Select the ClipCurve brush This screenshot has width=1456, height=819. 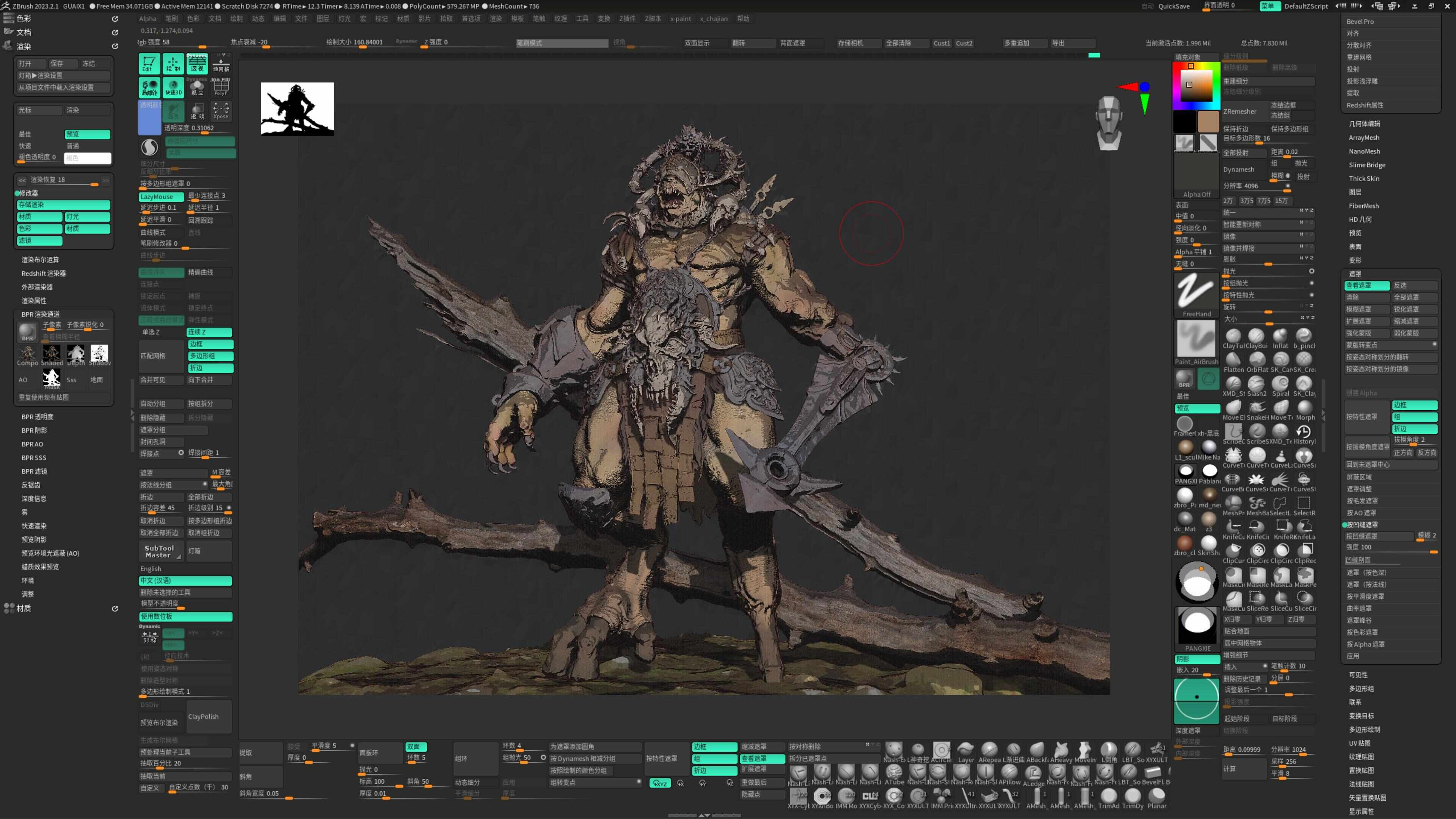click(x=1233, y=553)
